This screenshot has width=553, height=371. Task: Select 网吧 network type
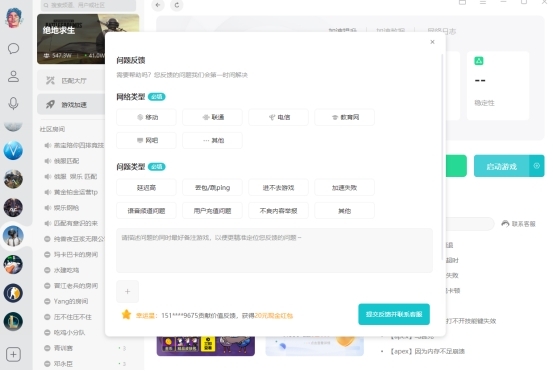point(146,140)
